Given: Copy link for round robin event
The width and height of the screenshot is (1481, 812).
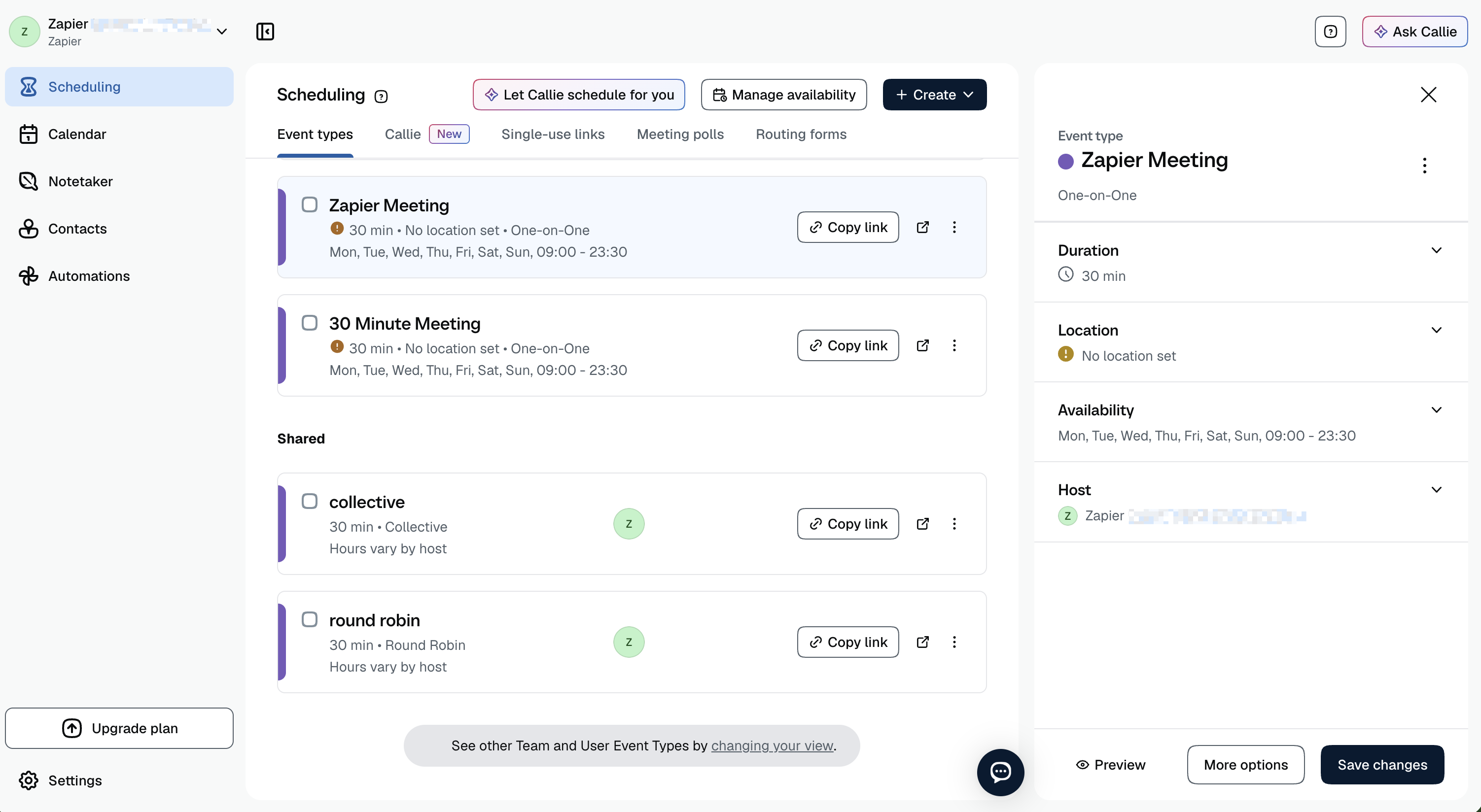Looking at the screenshot, I should click(847, 643).
